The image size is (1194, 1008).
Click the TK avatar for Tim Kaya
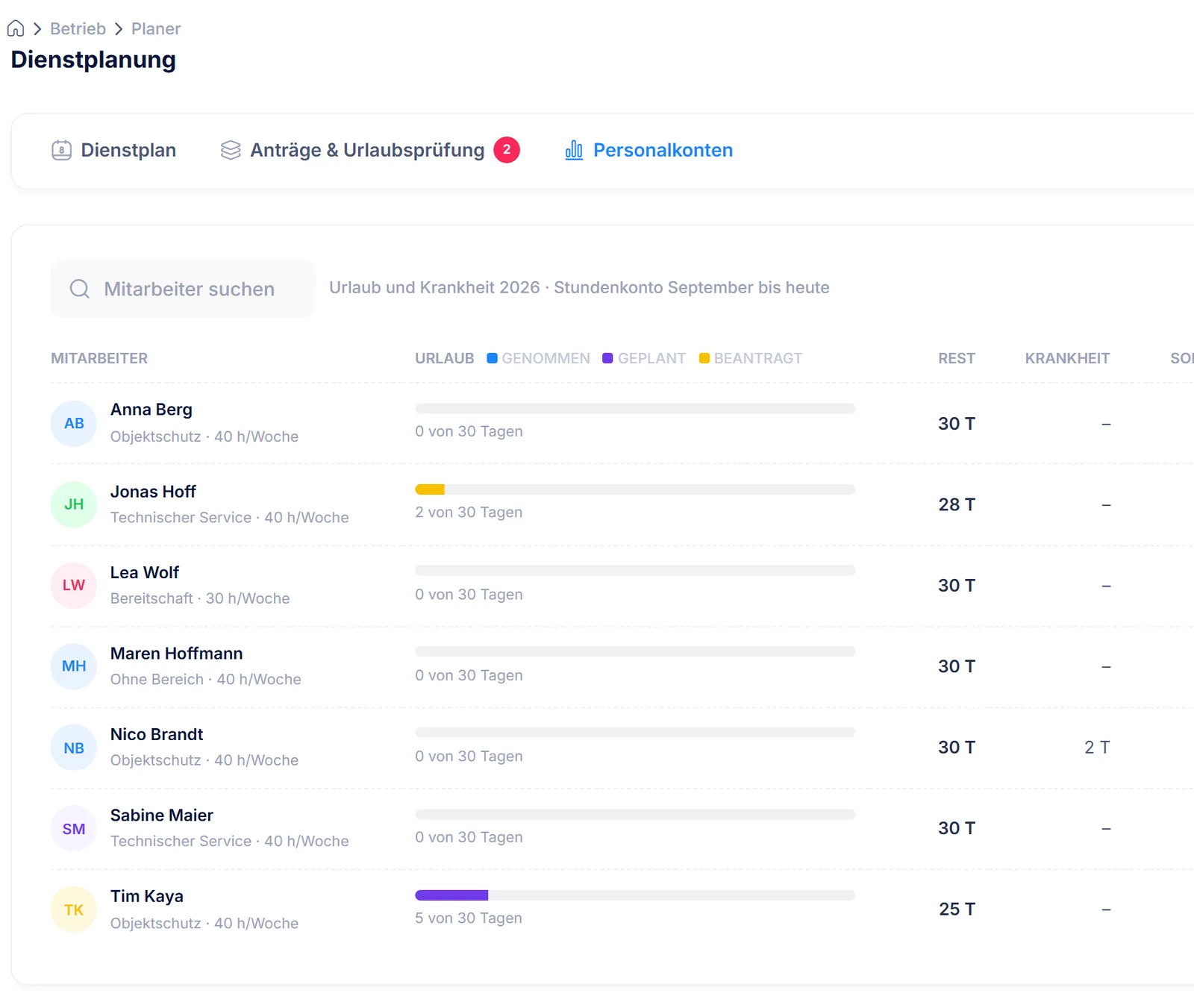(x=74, y=910)
